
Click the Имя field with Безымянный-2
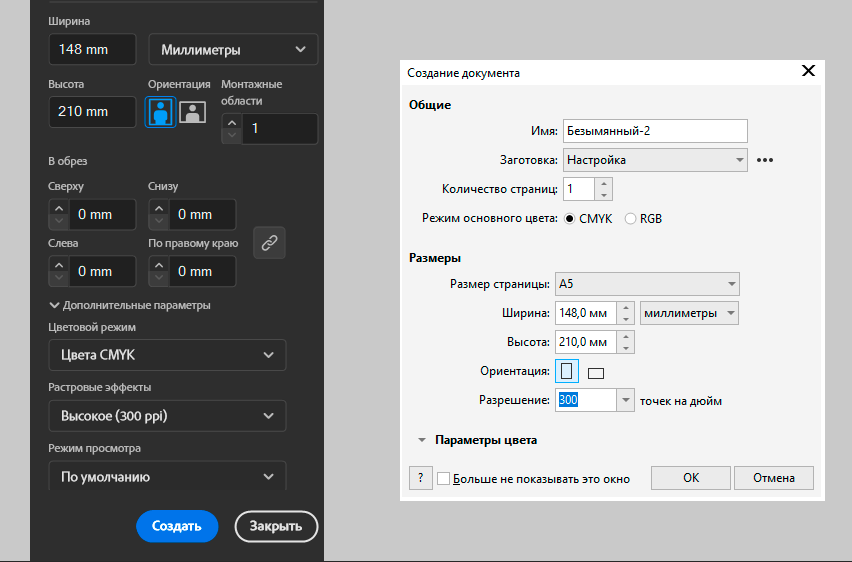point(655,131)
